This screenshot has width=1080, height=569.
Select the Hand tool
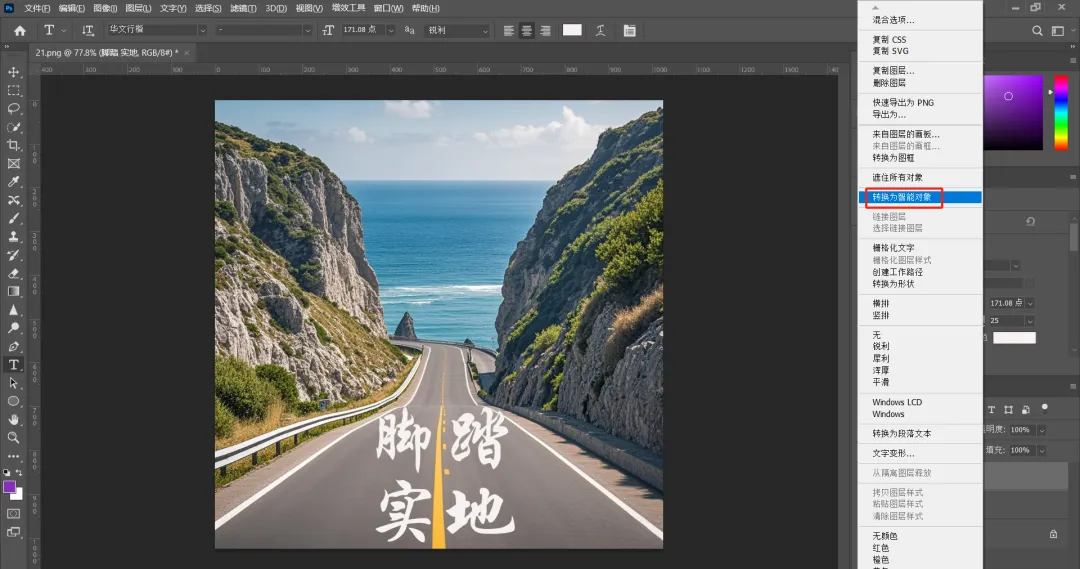pos(13,420)
